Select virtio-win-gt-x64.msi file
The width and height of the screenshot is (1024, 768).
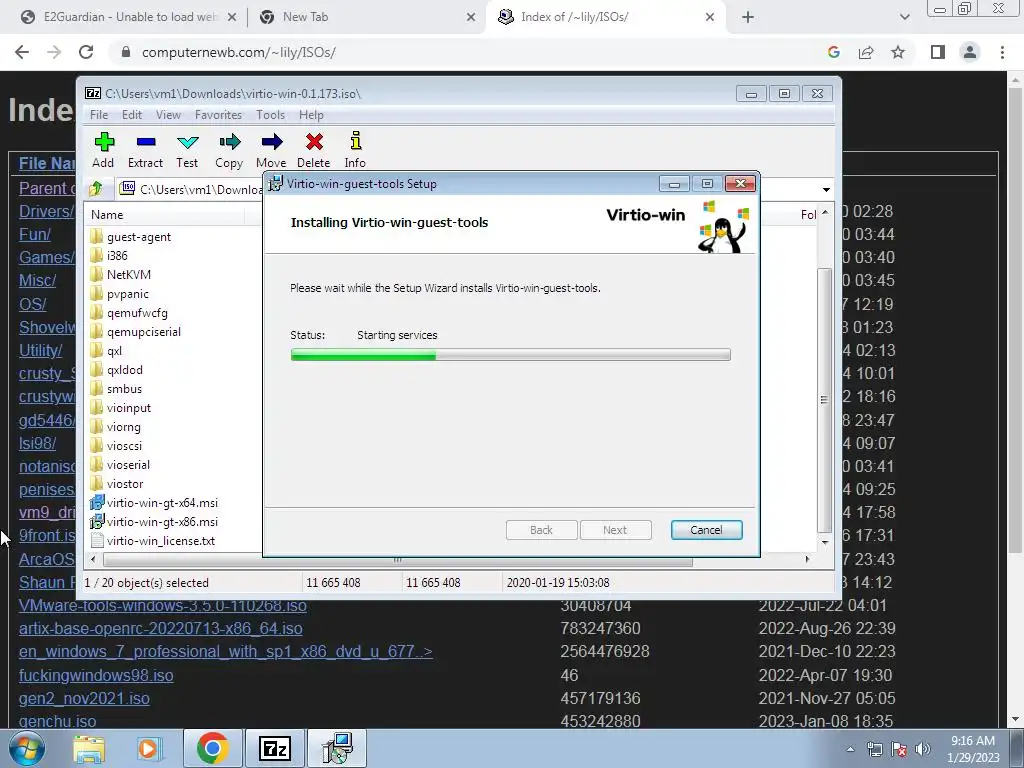click(x=162, y=503)
